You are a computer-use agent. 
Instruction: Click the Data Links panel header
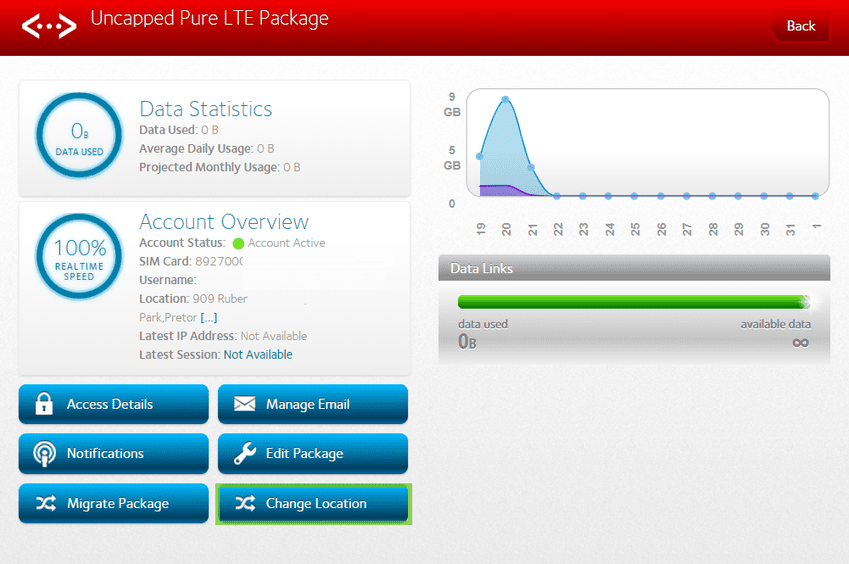(x=634, y=268)
